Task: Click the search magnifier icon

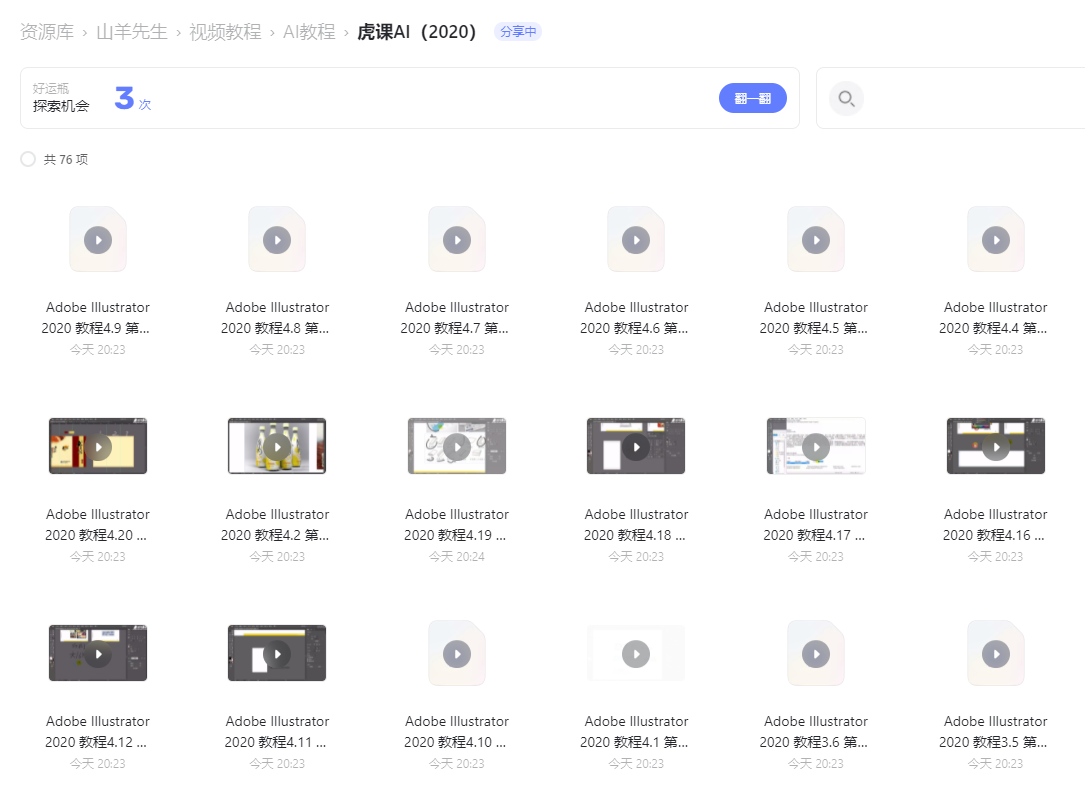Action: pyautogui.click(x=846, y=99)
